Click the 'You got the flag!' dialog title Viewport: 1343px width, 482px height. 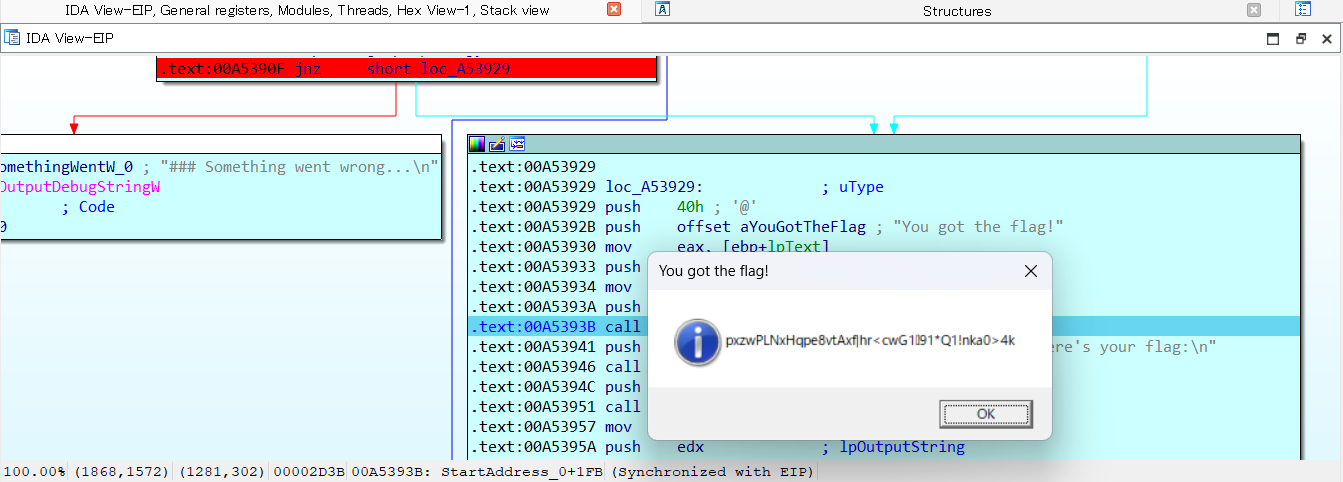coord(714,271)
